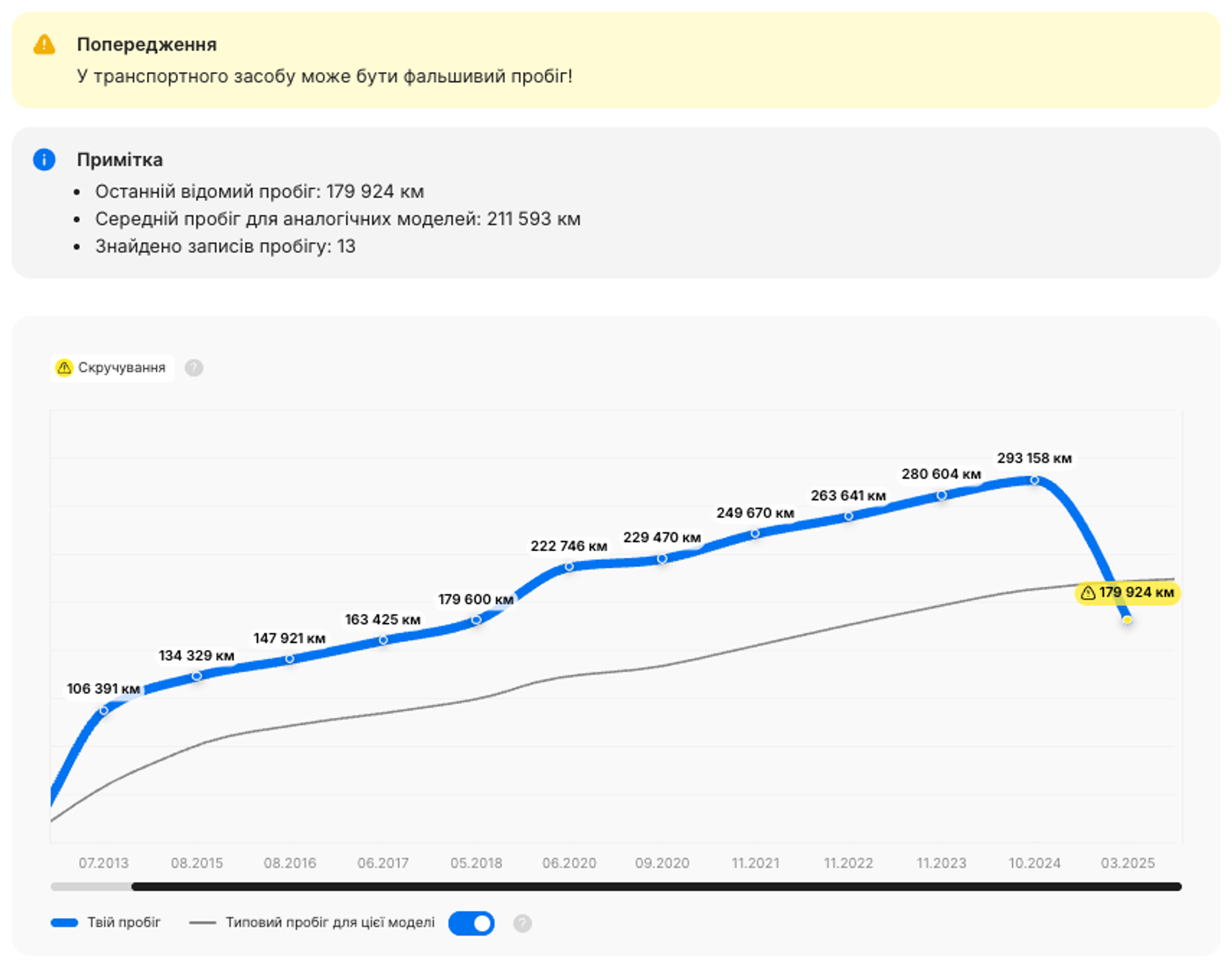
Task: Click the blue info note icon
Action: [44, 160]
